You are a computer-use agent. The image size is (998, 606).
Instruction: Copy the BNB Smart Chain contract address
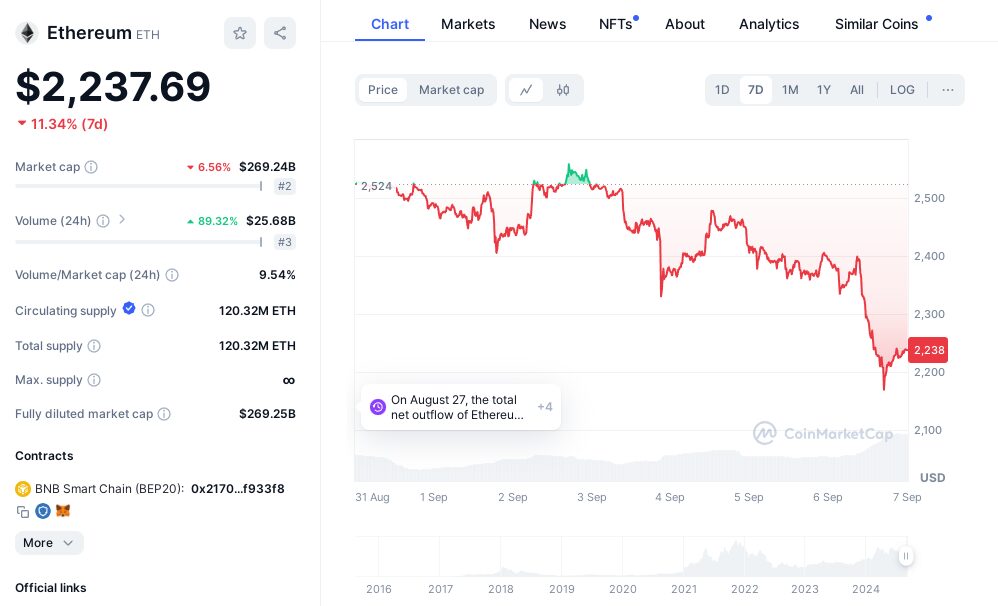click(x=22, y=511)
